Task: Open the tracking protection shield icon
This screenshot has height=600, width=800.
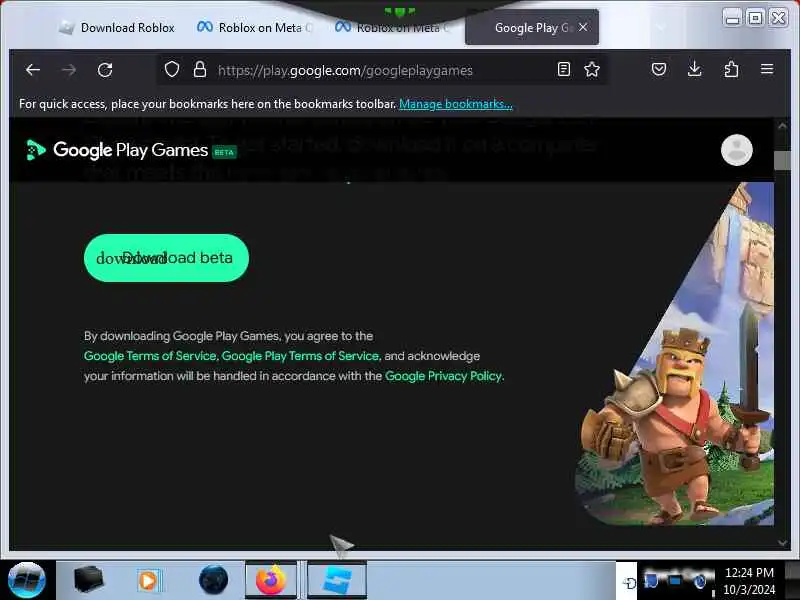Action: 172,69
